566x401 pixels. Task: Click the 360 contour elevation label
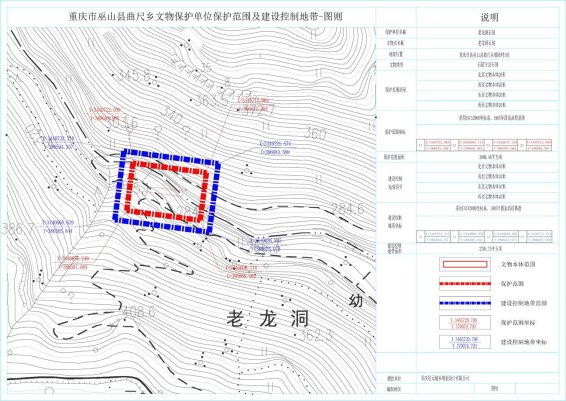coord(315,133)
